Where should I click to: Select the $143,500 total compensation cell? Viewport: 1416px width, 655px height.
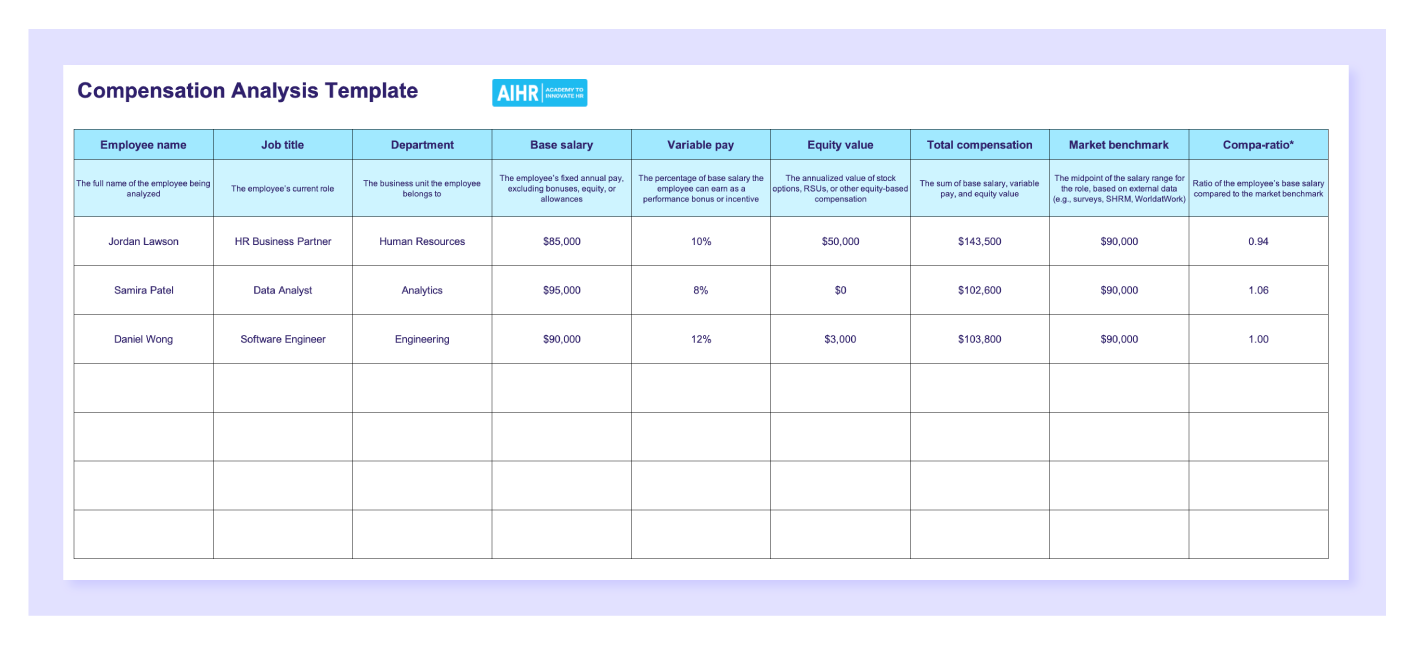[x=979, y=241]
